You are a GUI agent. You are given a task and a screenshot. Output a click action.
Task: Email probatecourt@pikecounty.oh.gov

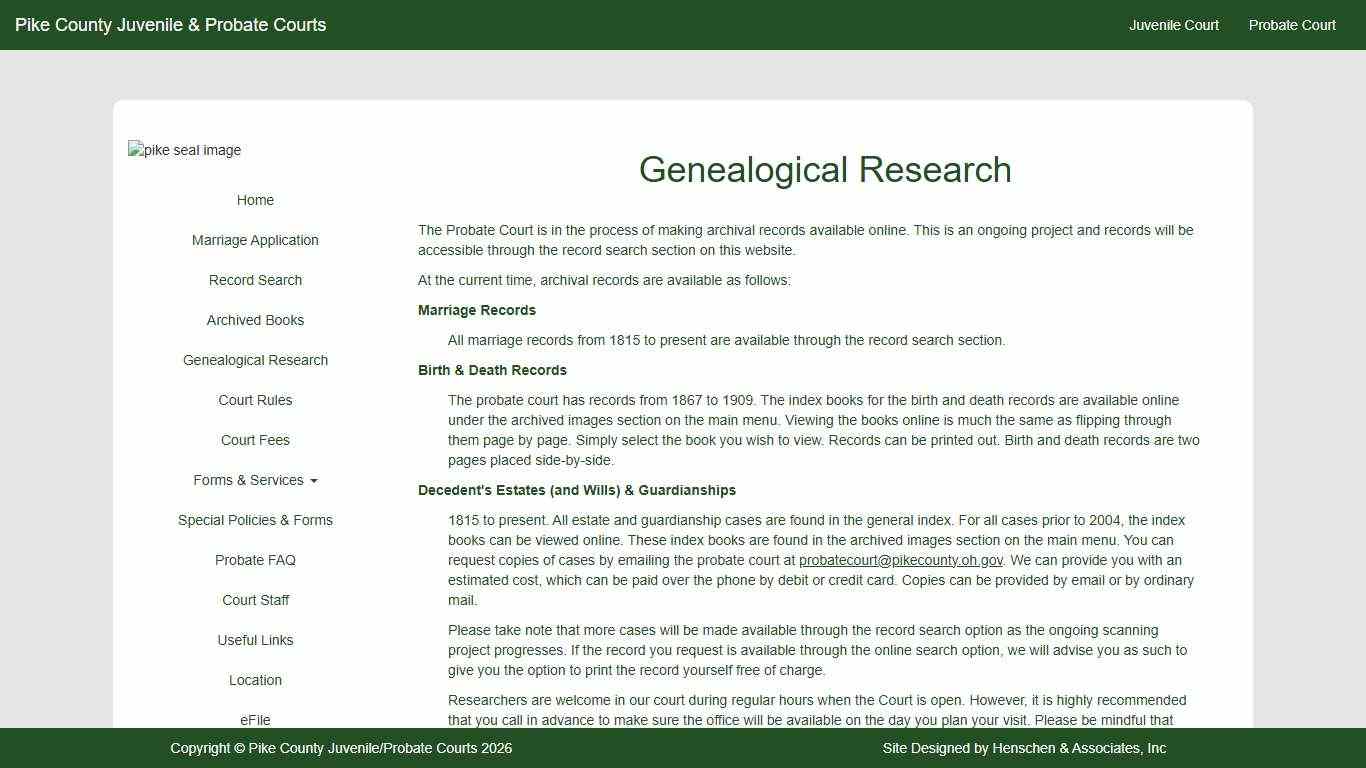pos(900,560)
